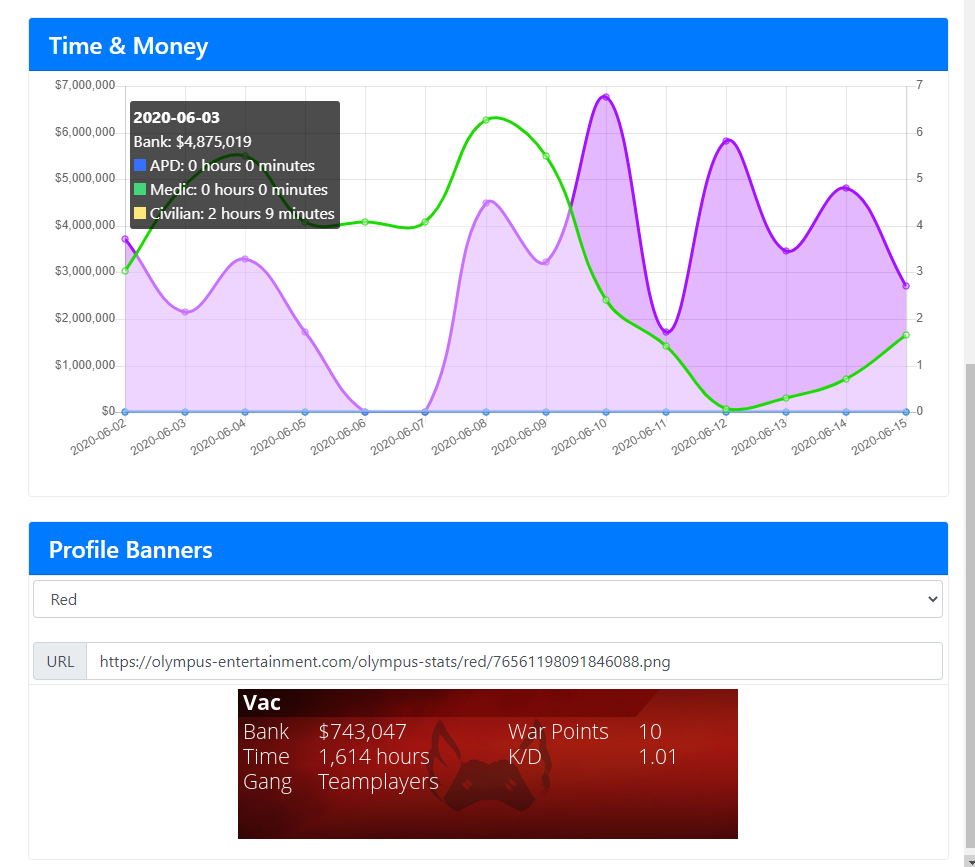Image resolution: width=975 pixels, height=867 pixels.
Task: Click the Vac profile banner image
Action: click(x=488, y=764)
